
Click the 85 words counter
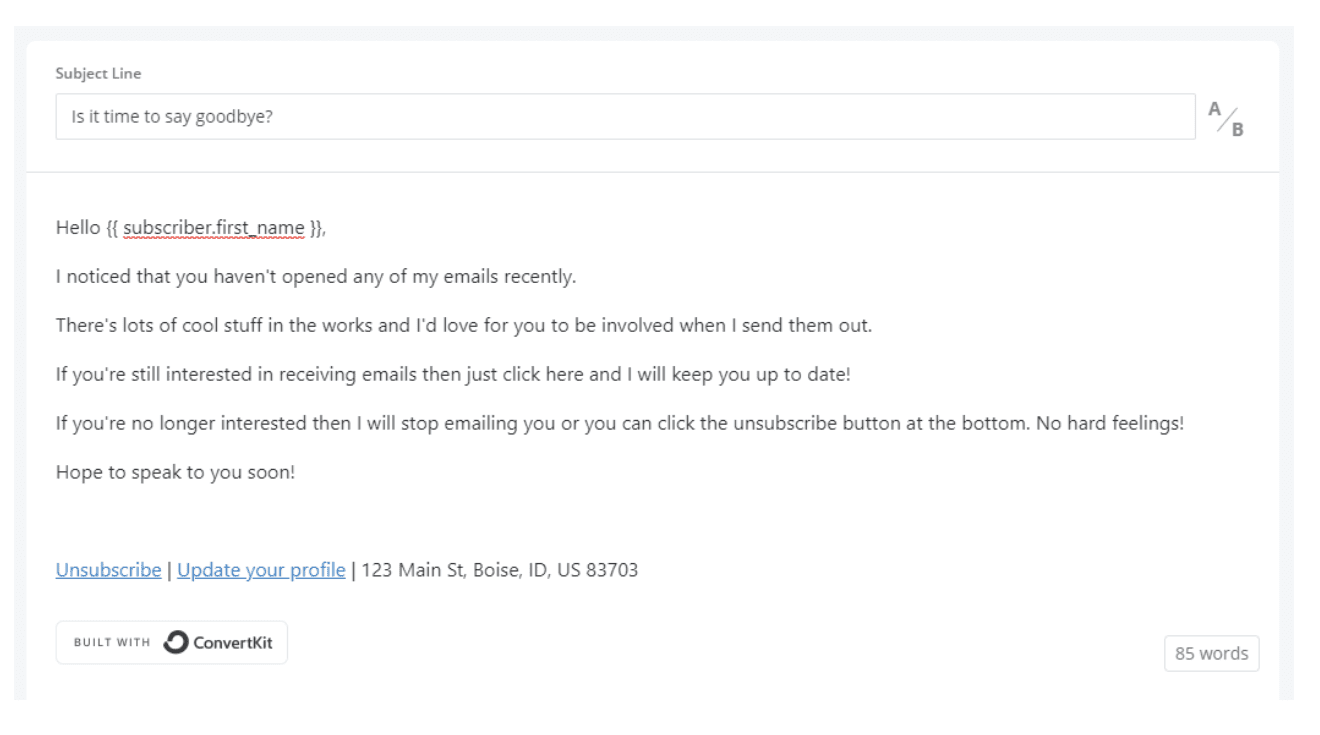(x=1212, y=653)
